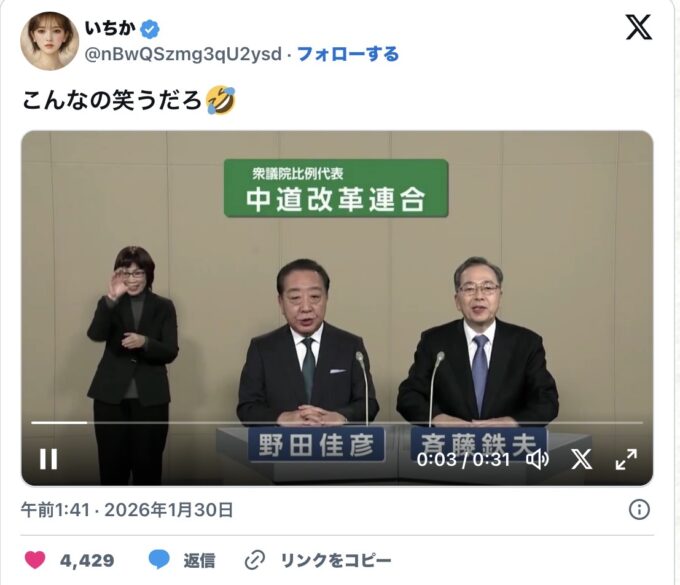Pause the video playback
Image resolution: width=680 pixels, height=585 pixels.
click(x=48, y=459)
